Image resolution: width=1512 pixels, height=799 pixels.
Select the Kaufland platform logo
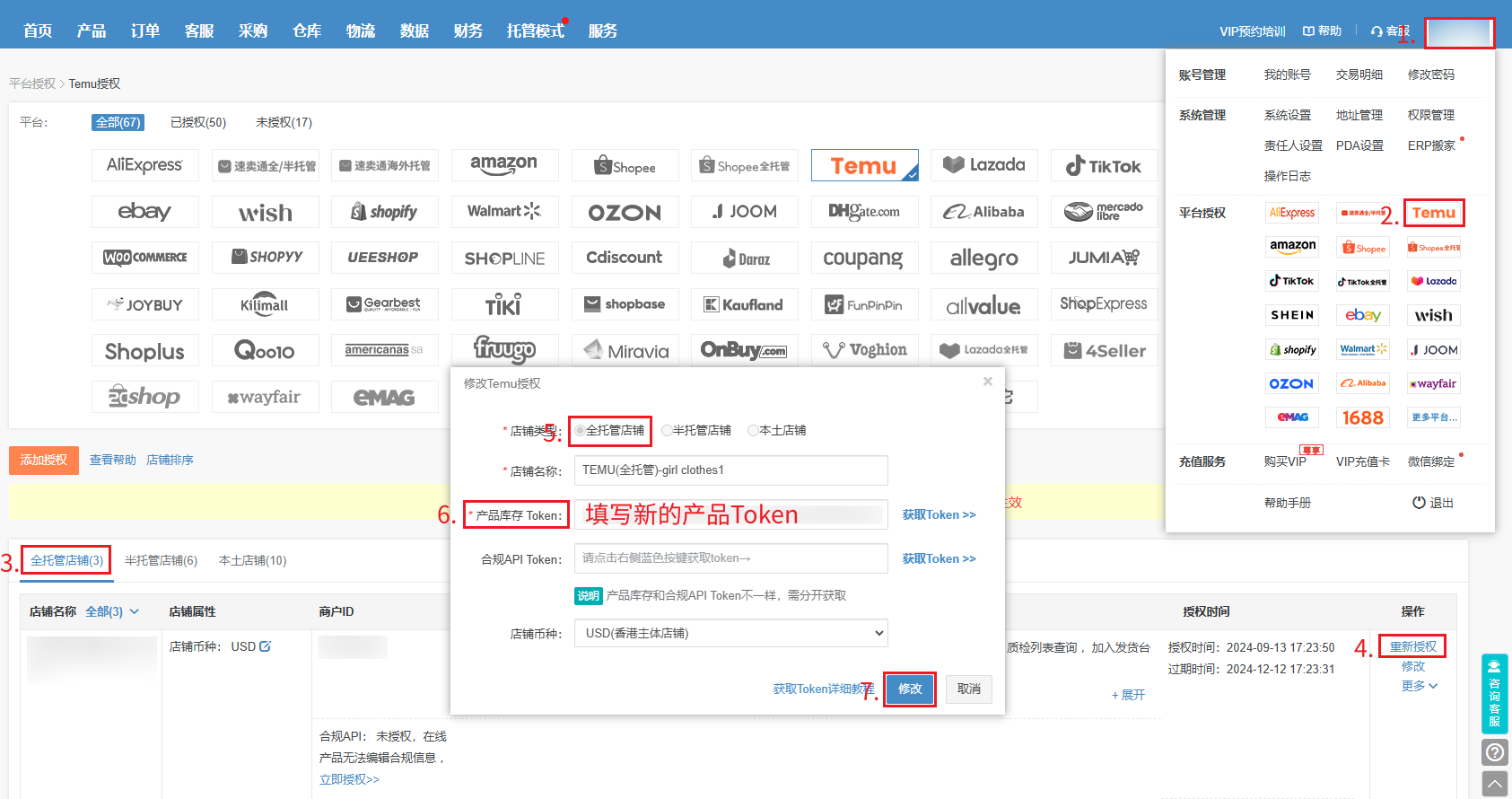point(745,304)
